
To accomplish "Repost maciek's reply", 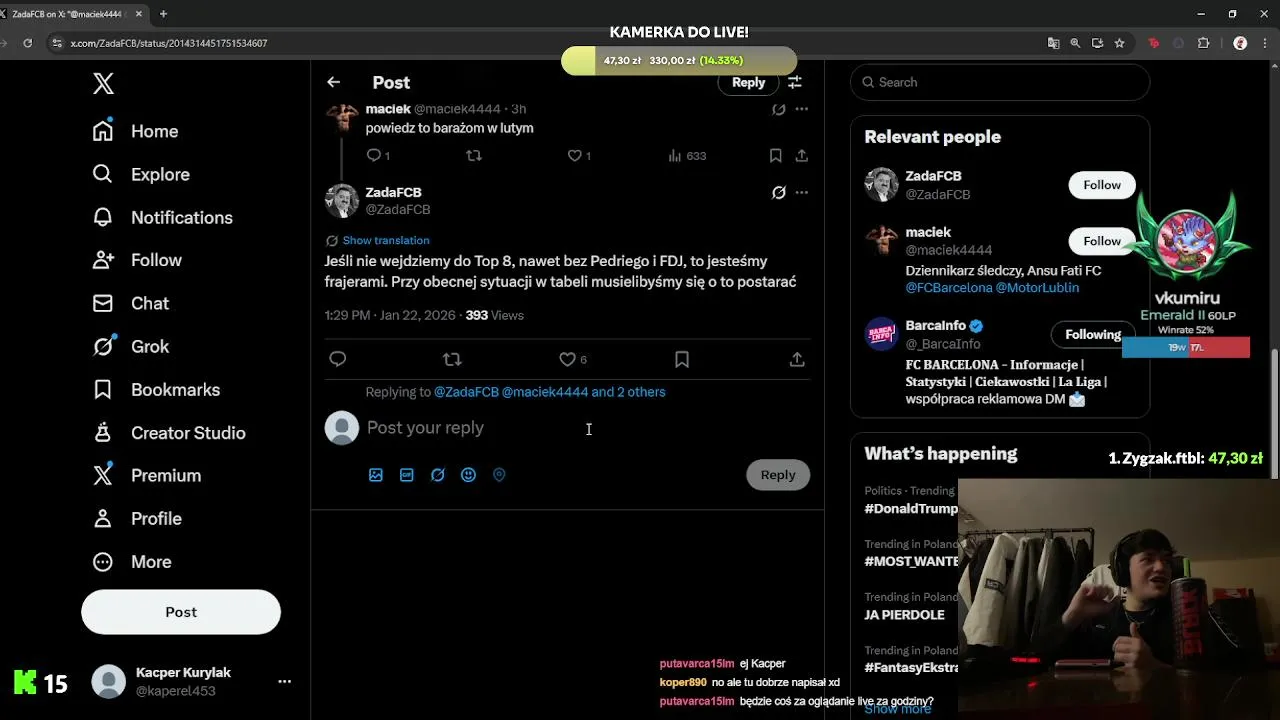I will (x=474, y=155).
